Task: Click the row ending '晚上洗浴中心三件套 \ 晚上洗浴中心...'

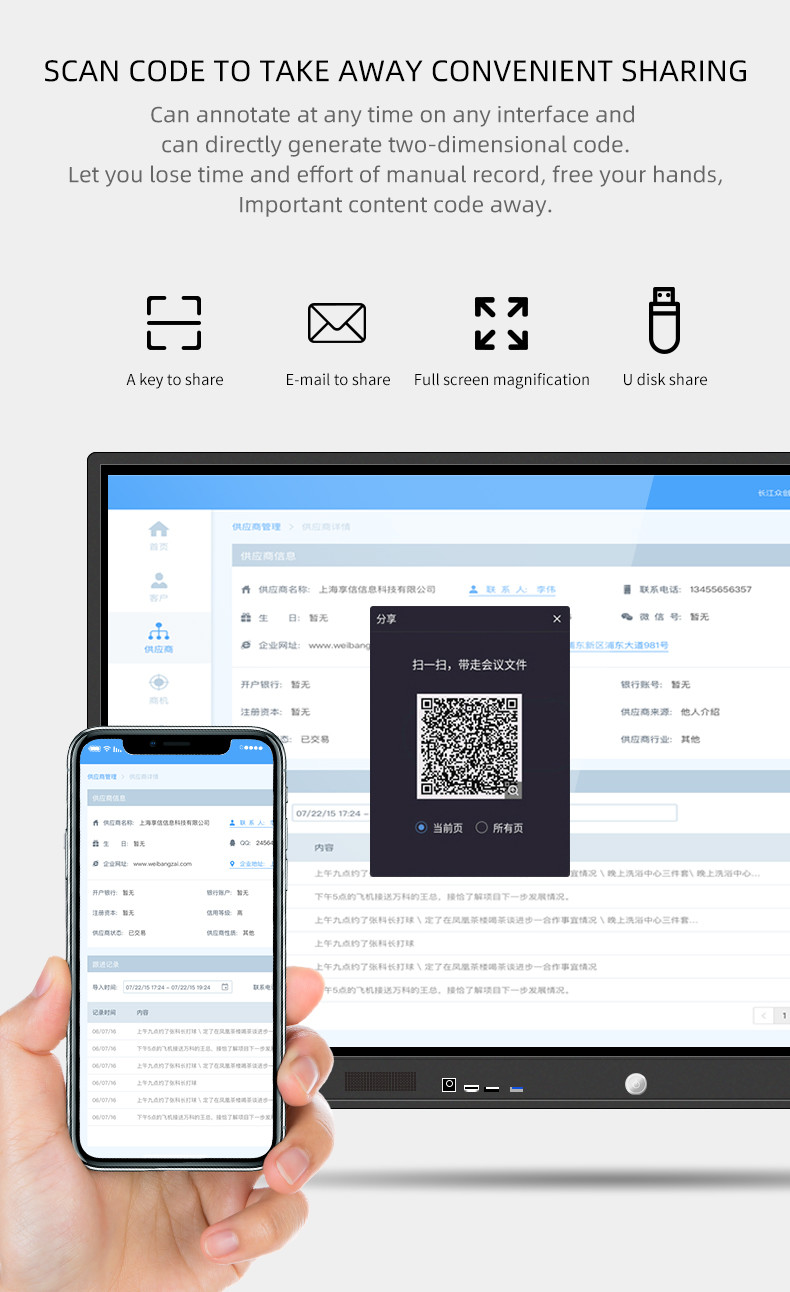Action: [537, 873]
